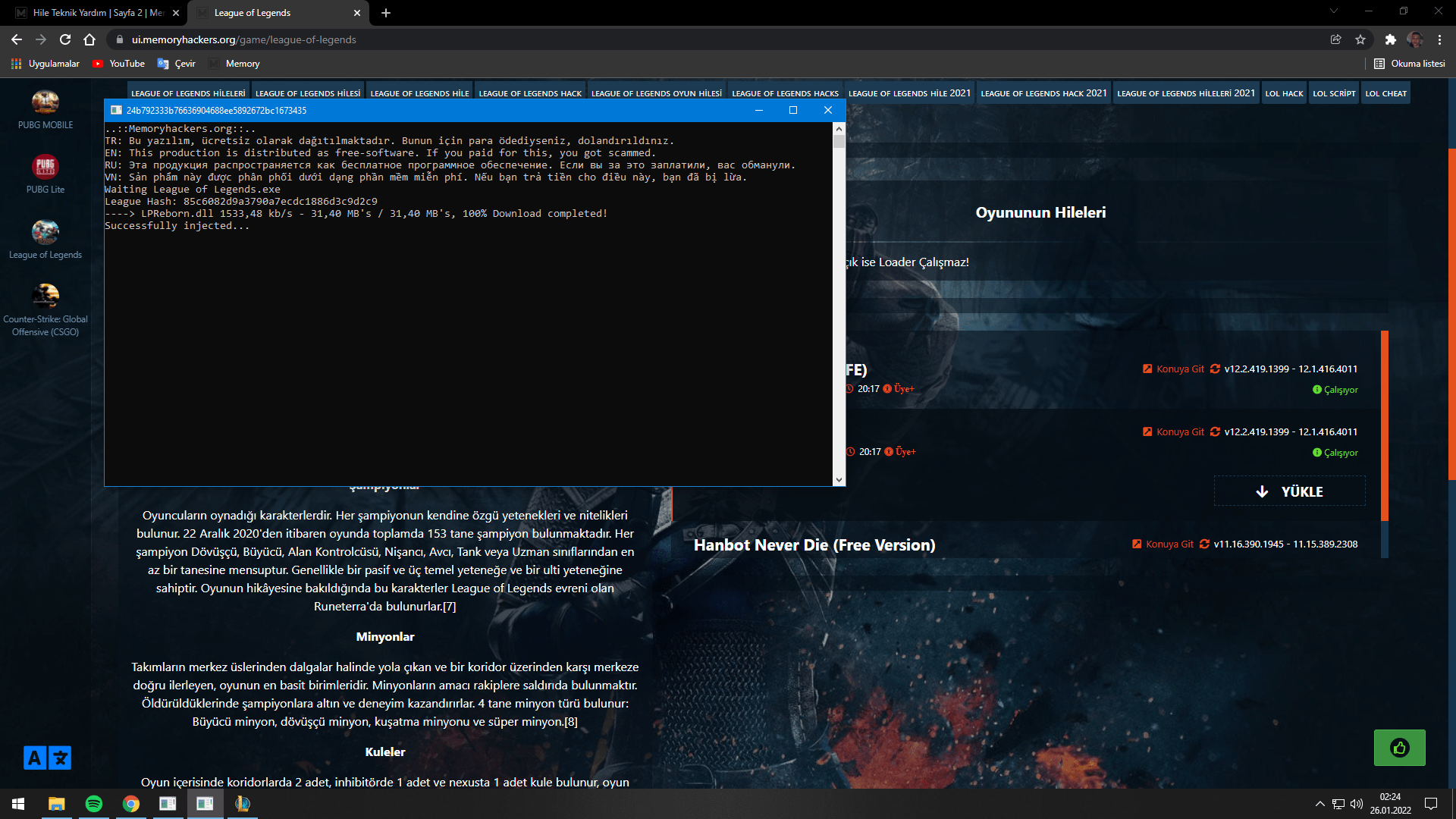Open Çevir bookmark
Image resolution: width=1456 pixels, height=819 pixels.
pos(177,64)
